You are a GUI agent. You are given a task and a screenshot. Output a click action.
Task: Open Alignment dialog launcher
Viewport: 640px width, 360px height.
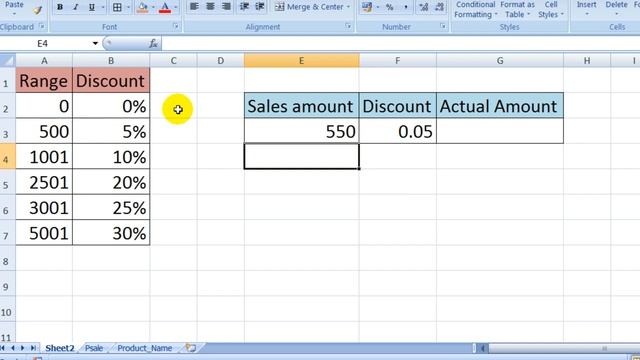(x=348, y=27)
